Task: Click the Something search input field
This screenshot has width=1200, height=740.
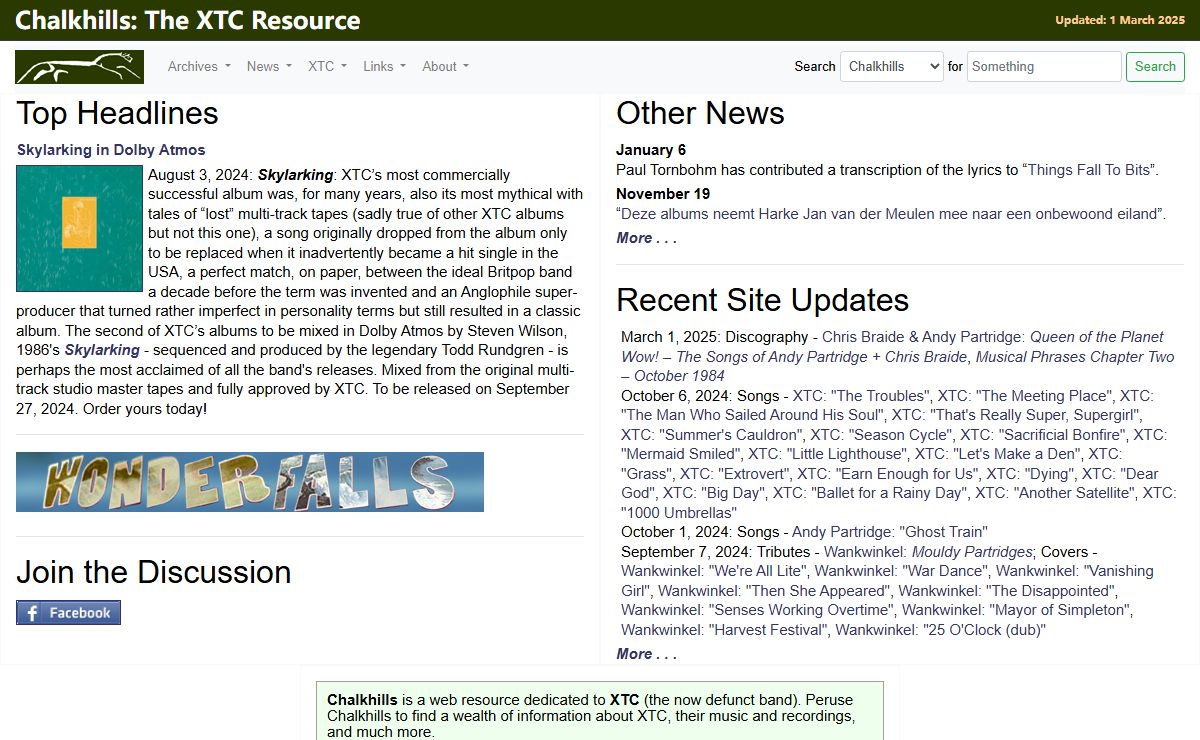Action: (x=1044, y=66)
